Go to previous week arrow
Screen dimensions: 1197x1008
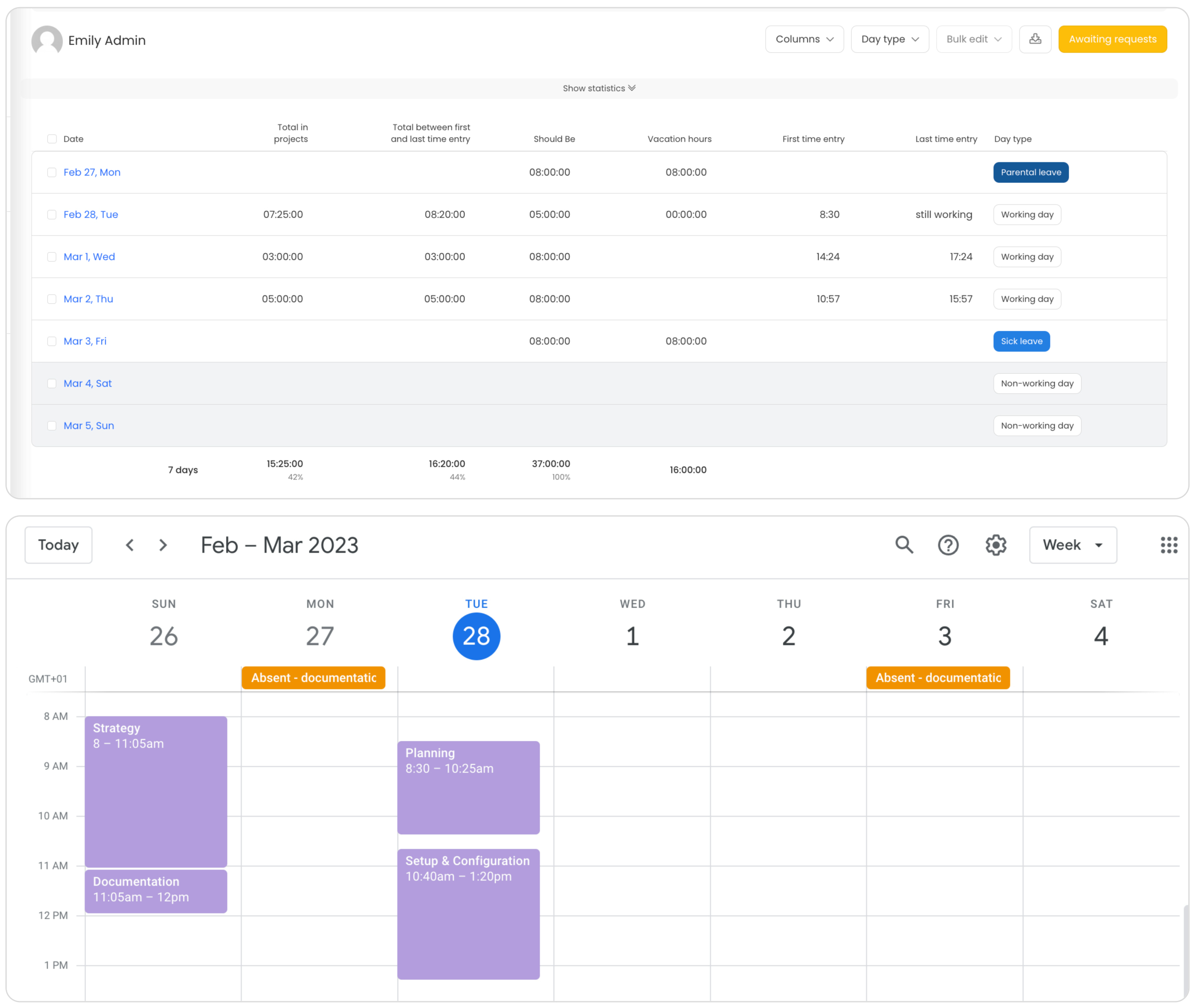[130, 545]
